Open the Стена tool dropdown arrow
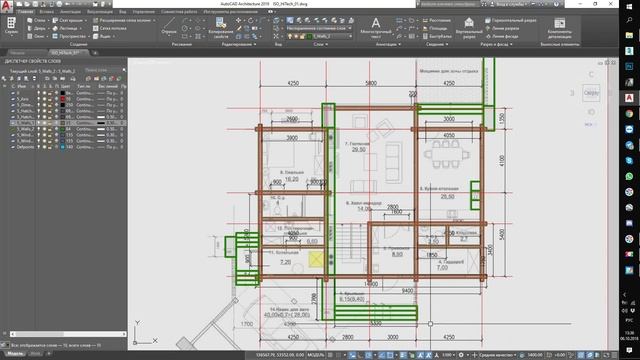 [x=49, y=20]
